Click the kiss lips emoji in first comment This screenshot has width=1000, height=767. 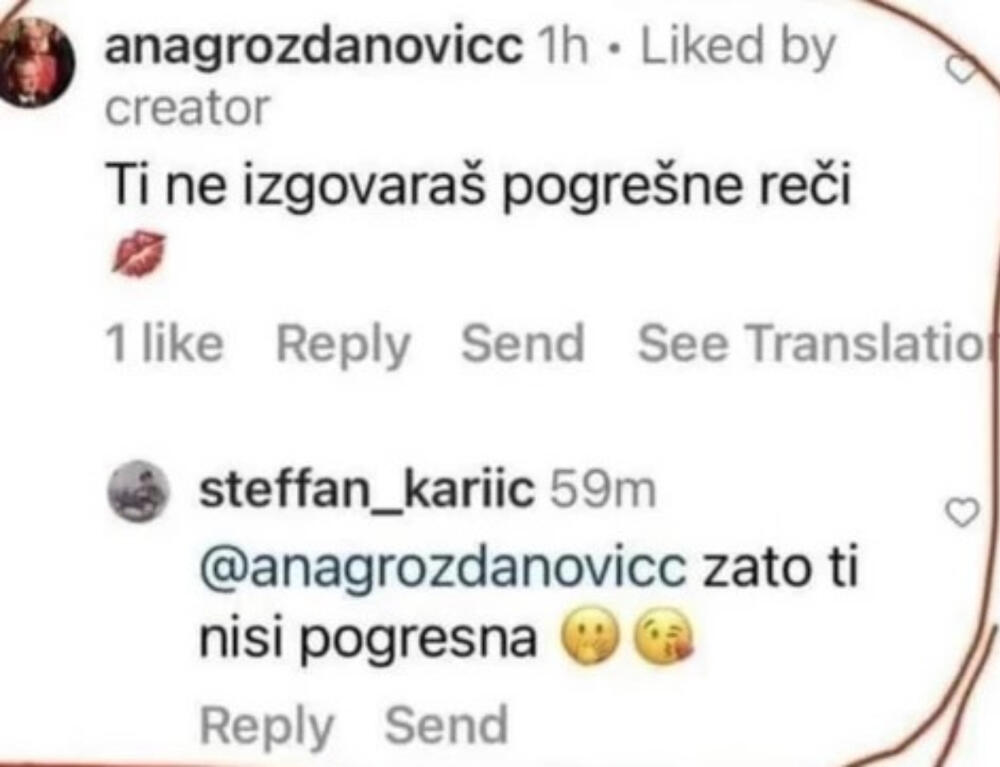138,254
